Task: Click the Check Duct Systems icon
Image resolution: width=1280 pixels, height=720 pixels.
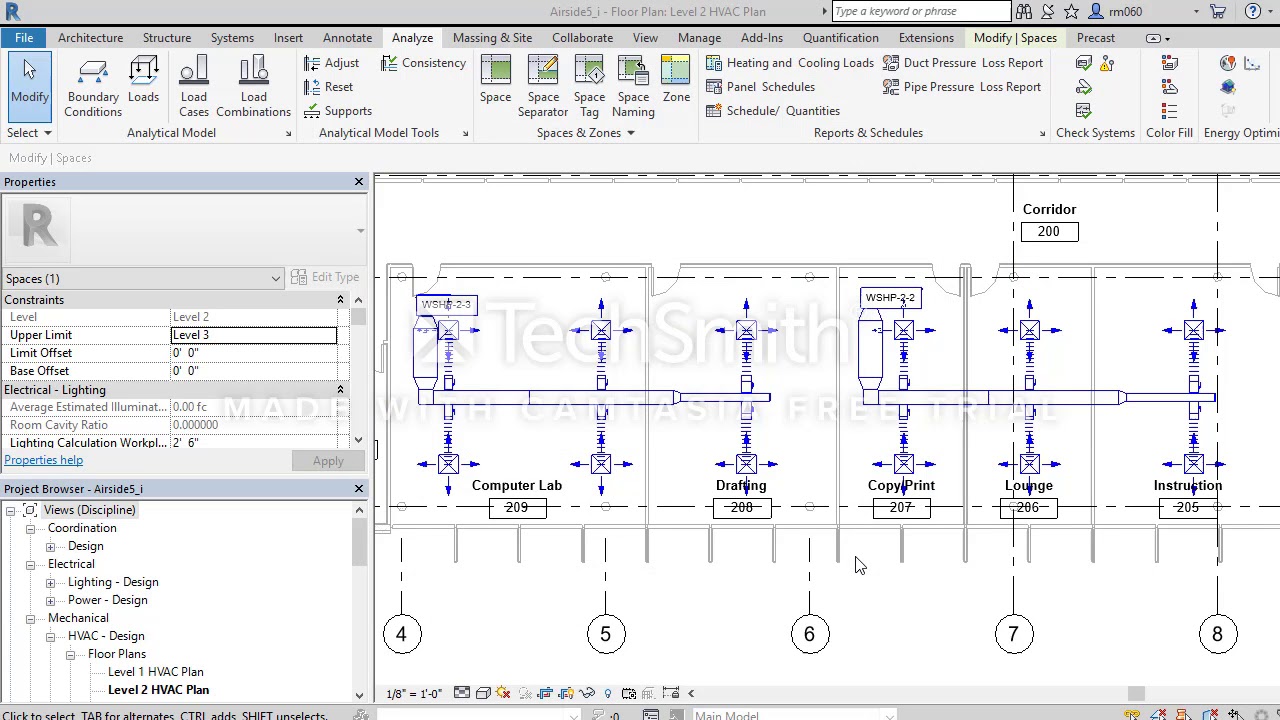Action: tap(1084, 63)
